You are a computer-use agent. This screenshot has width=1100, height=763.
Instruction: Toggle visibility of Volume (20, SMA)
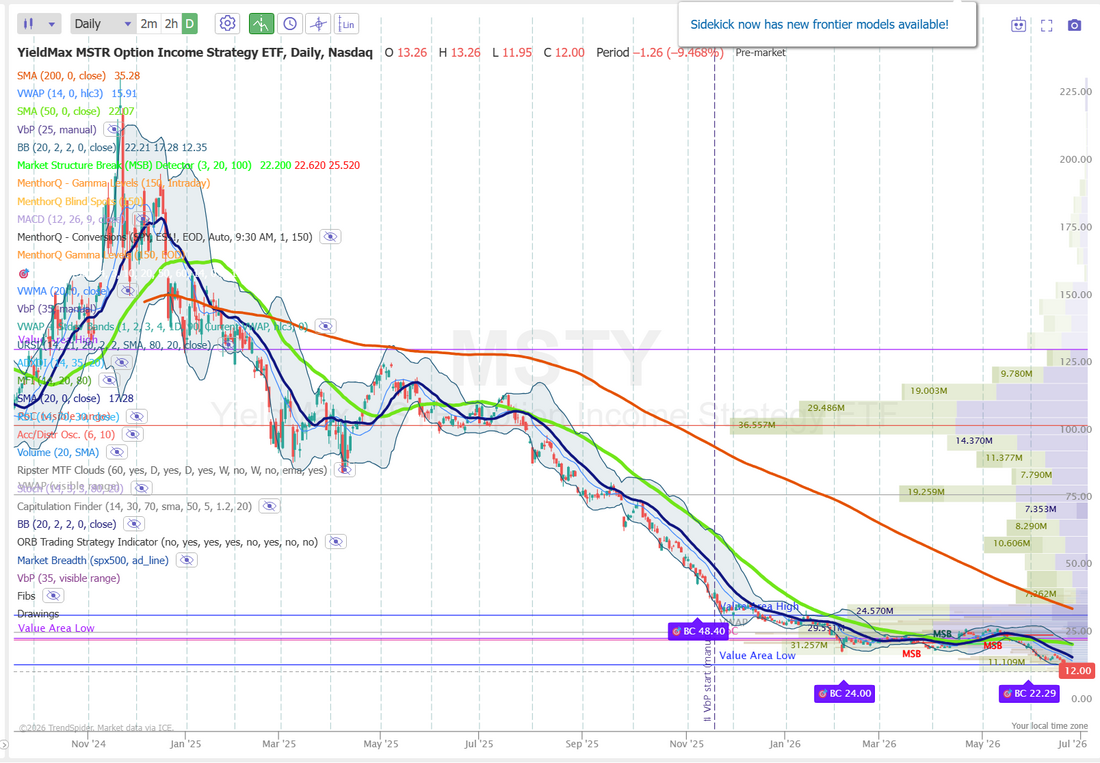(116, 452)
